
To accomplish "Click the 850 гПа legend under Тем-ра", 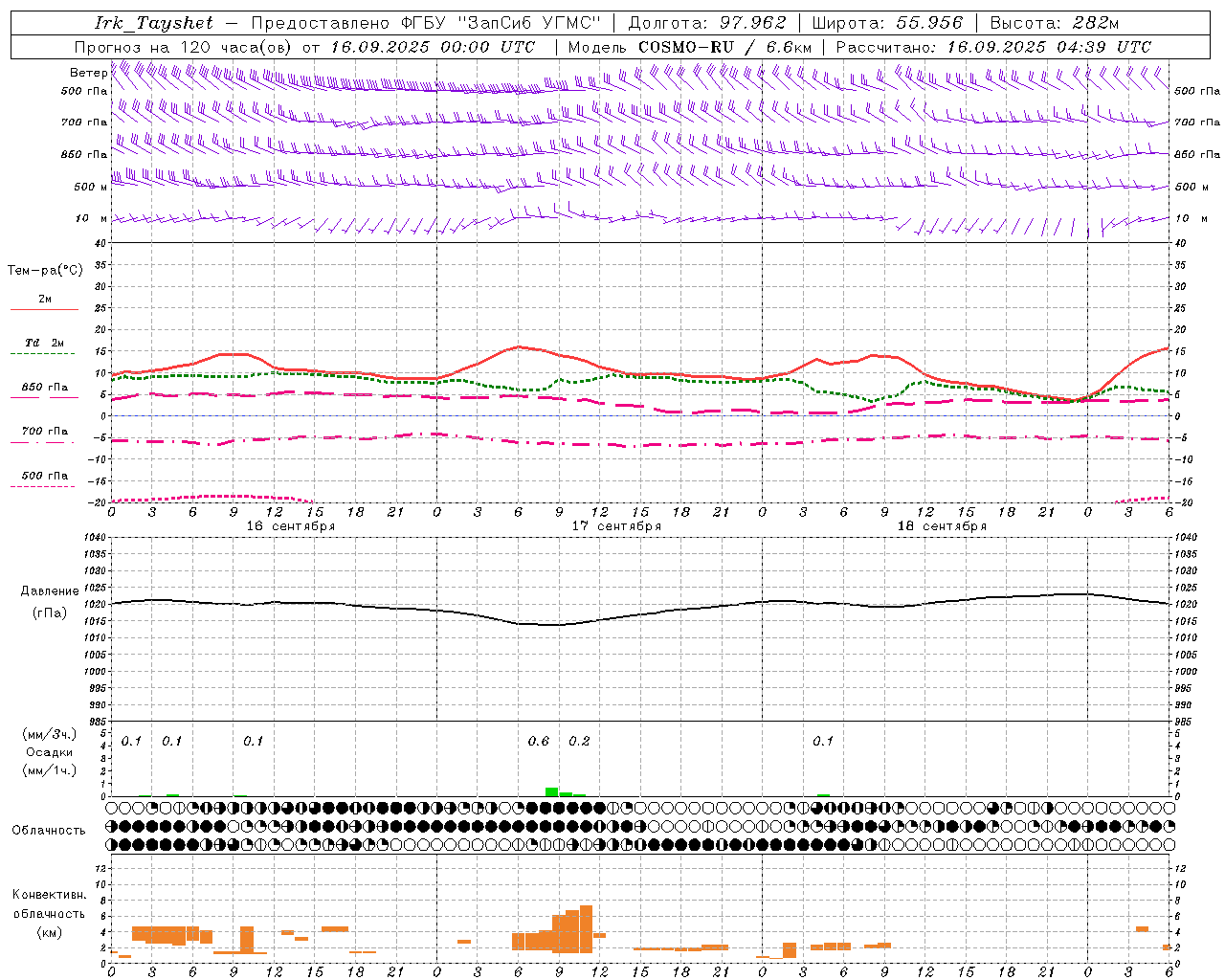I will coord(45,388).
